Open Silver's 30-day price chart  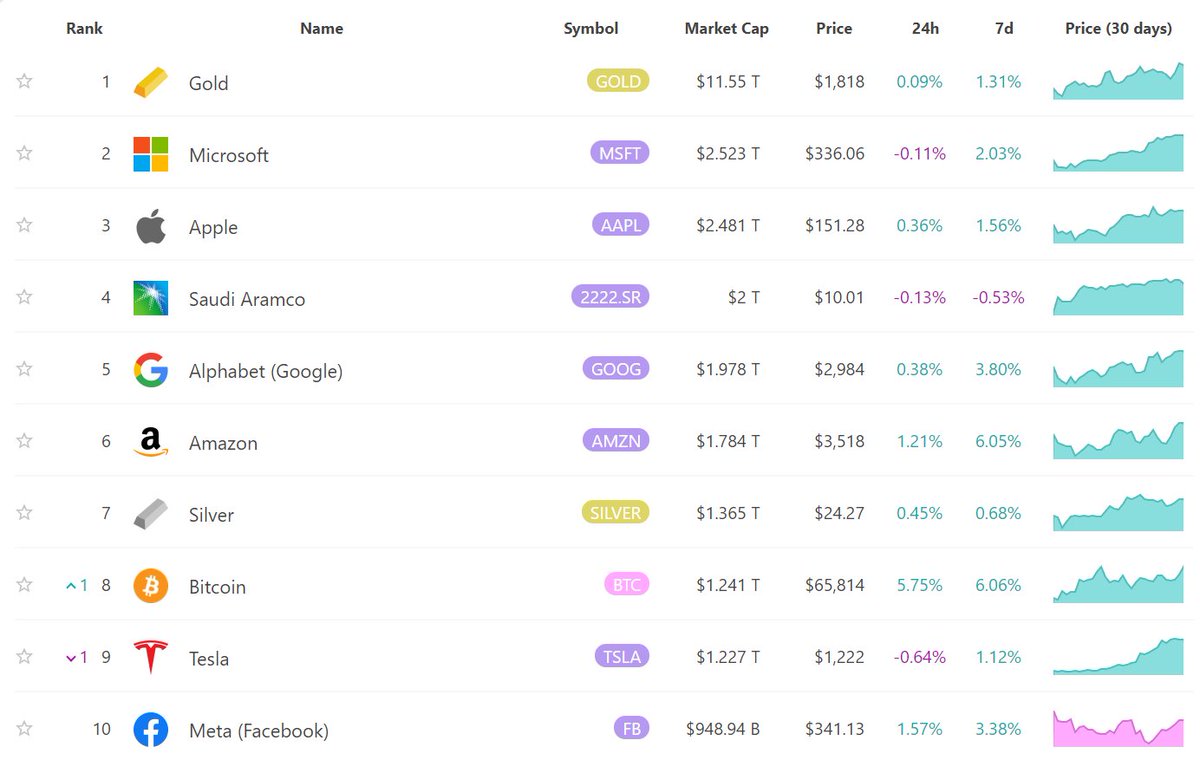[1118, 513]
